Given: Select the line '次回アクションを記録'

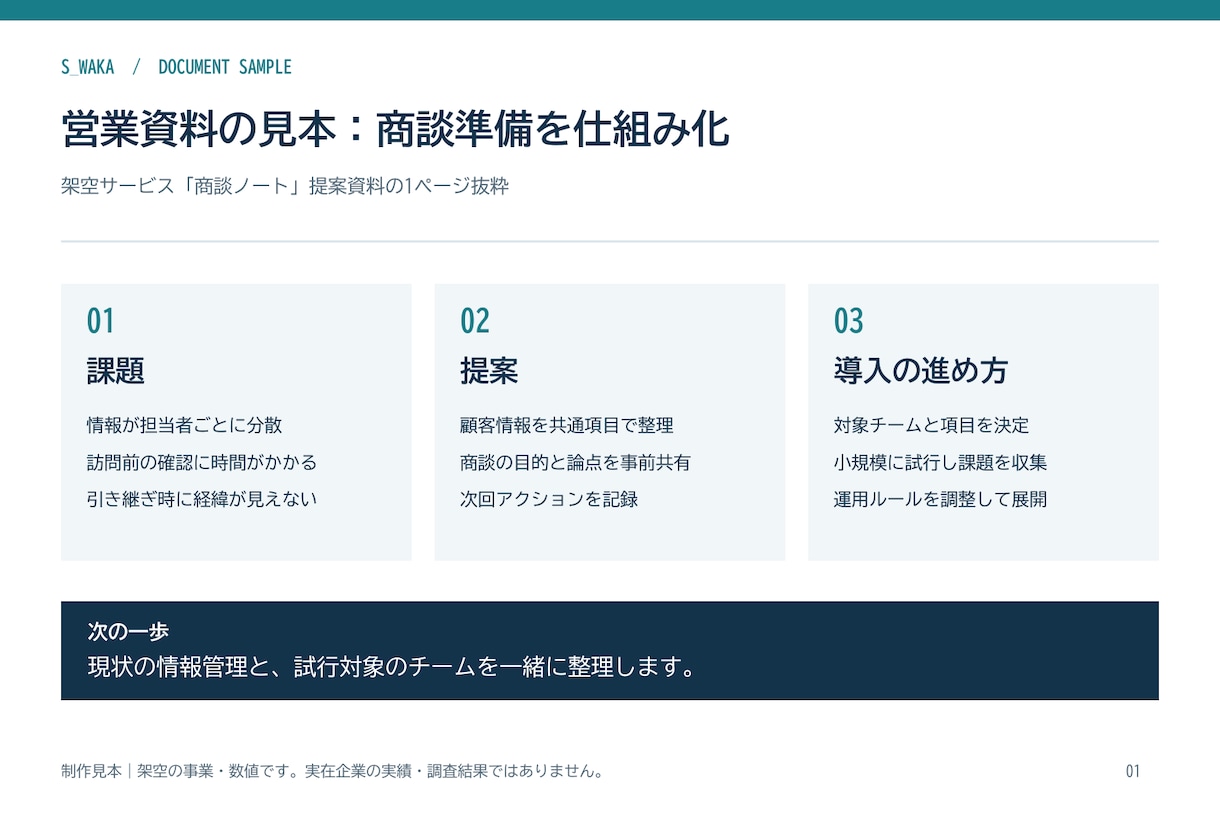Looking at the screenshot, I should (549, 498).
